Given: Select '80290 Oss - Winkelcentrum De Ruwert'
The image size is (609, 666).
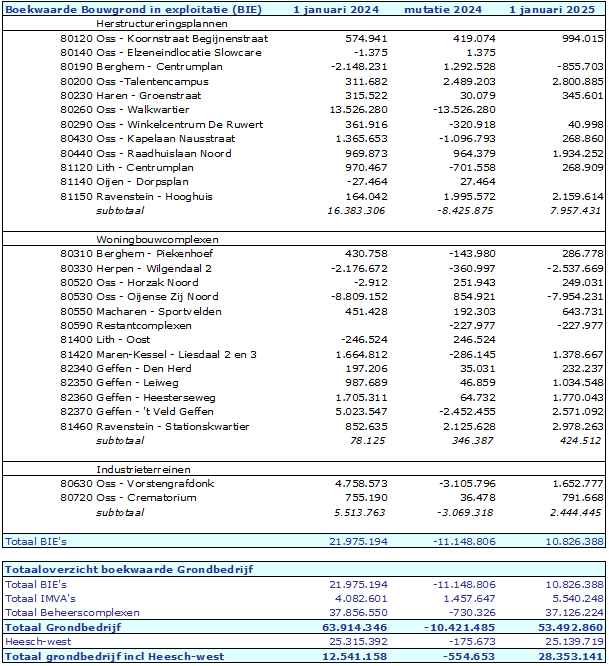Looking at the screenshot, I should [162, 124].
